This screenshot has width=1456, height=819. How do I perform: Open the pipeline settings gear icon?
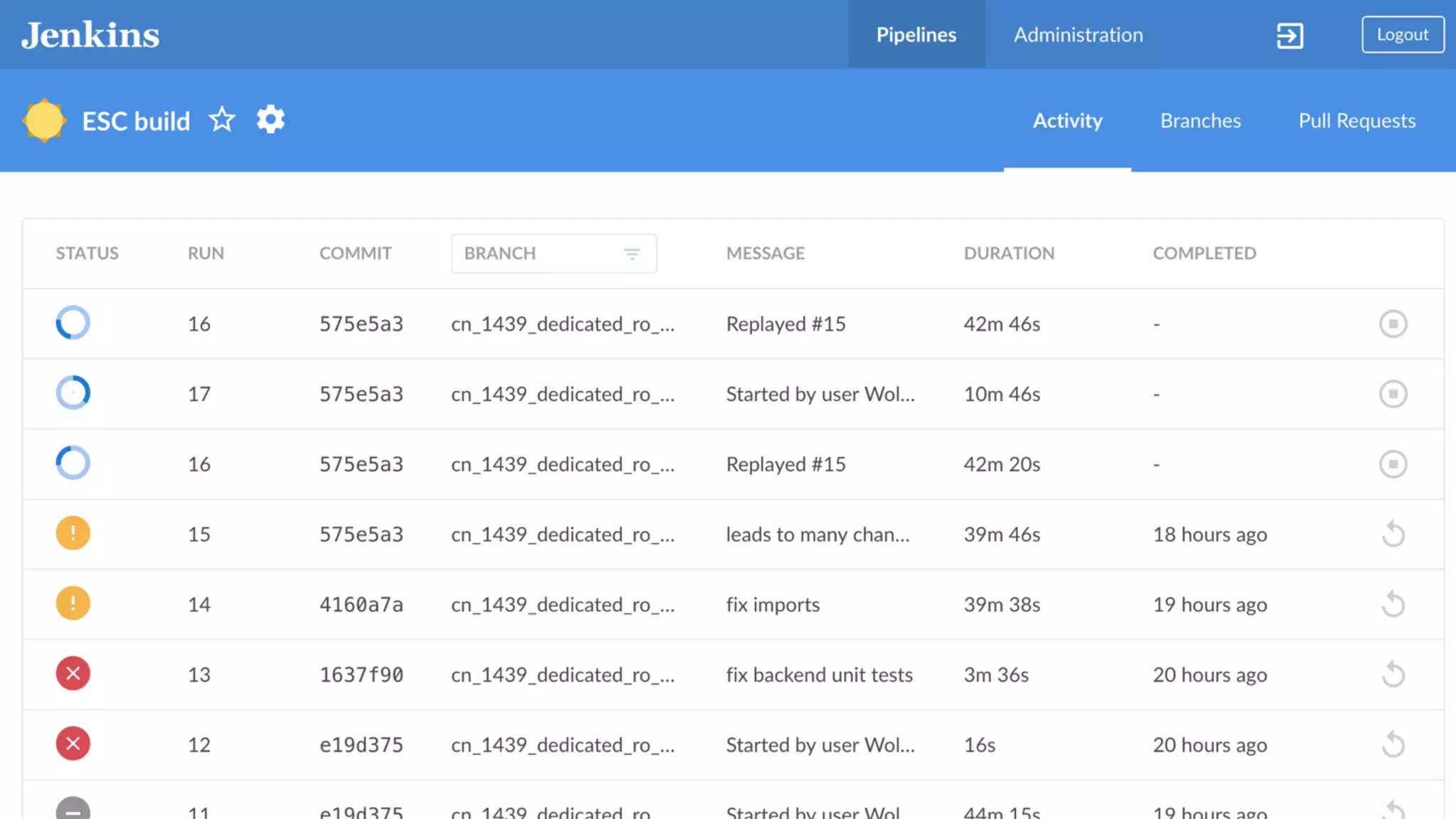point(270,119)
